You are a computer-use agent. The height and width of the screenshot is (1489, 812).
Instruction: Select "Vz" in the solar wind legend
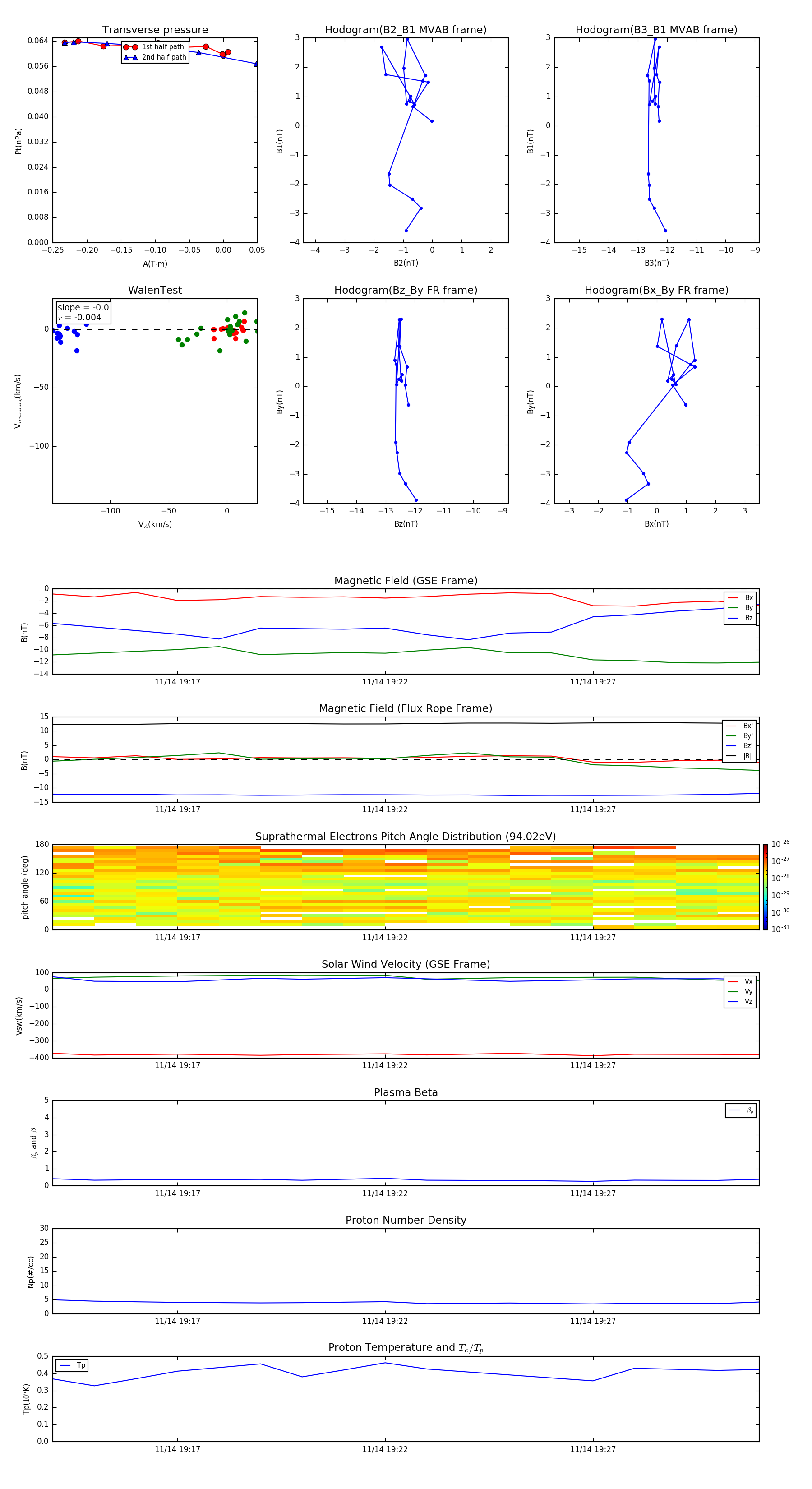click(x=740, y=1001)
